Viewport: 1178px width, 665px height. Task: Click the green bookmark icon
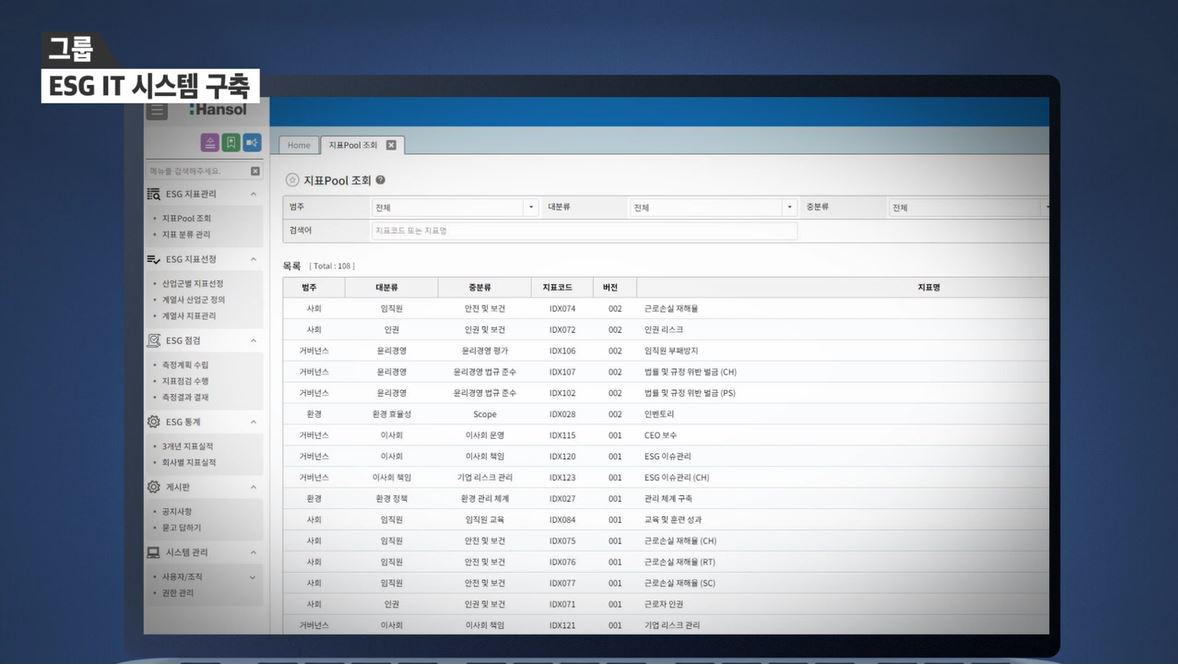point(231,142)
